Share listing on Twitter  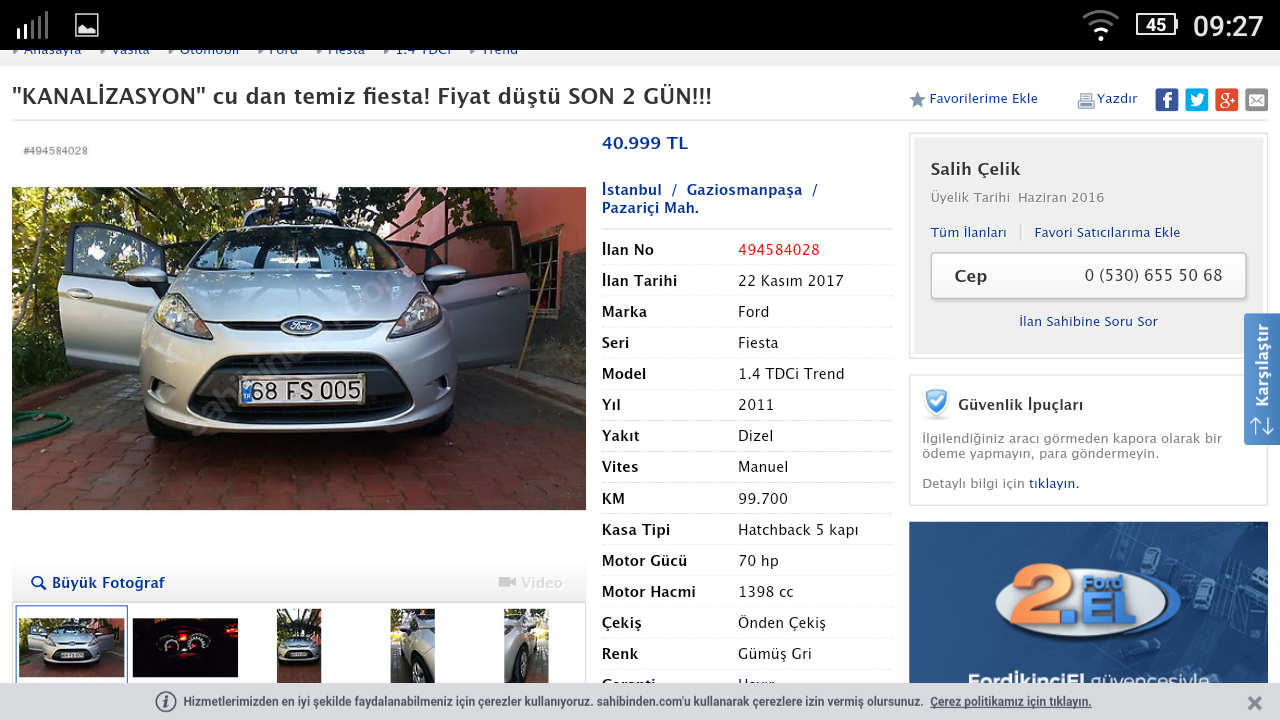click(x=1196, y=100)
